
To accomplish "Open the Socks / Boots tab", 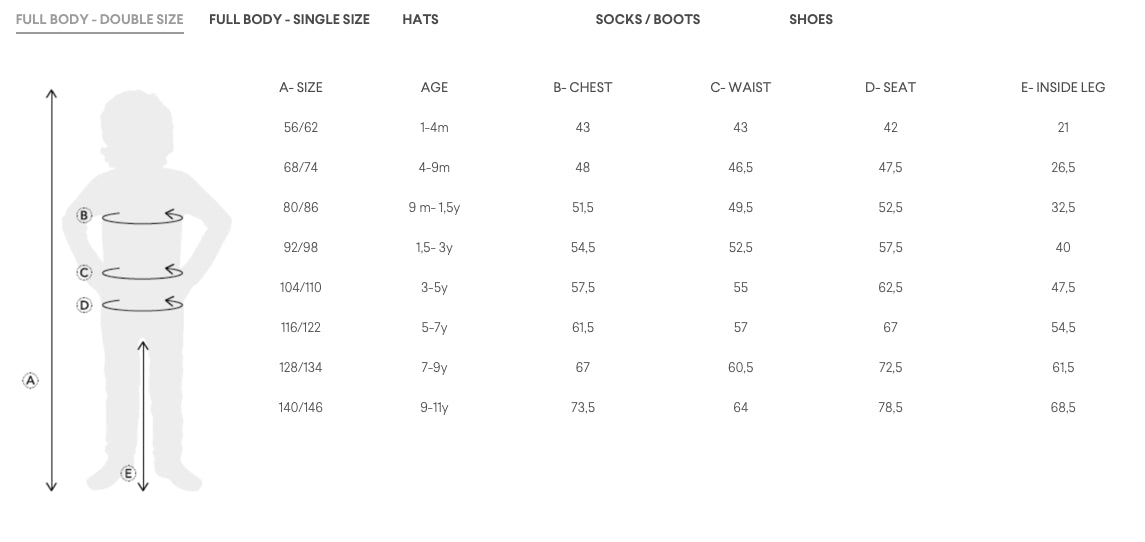I will point(647,19).
